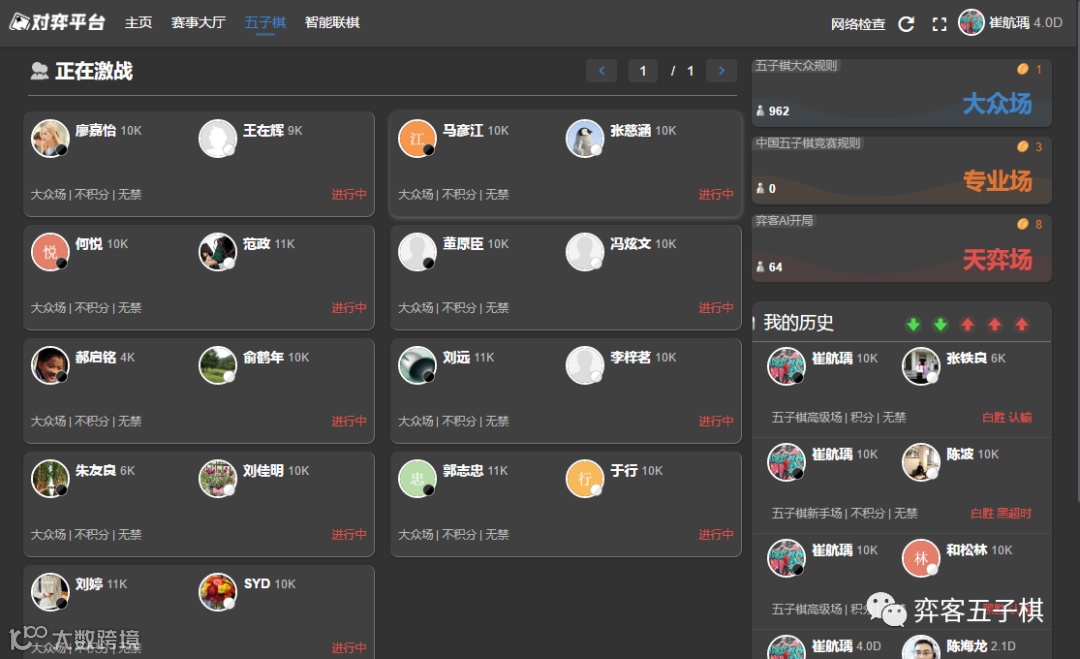Open history result 白胜 黑超时
1080x659 pixels.
pyautogui.click(x=1001, y=514)
